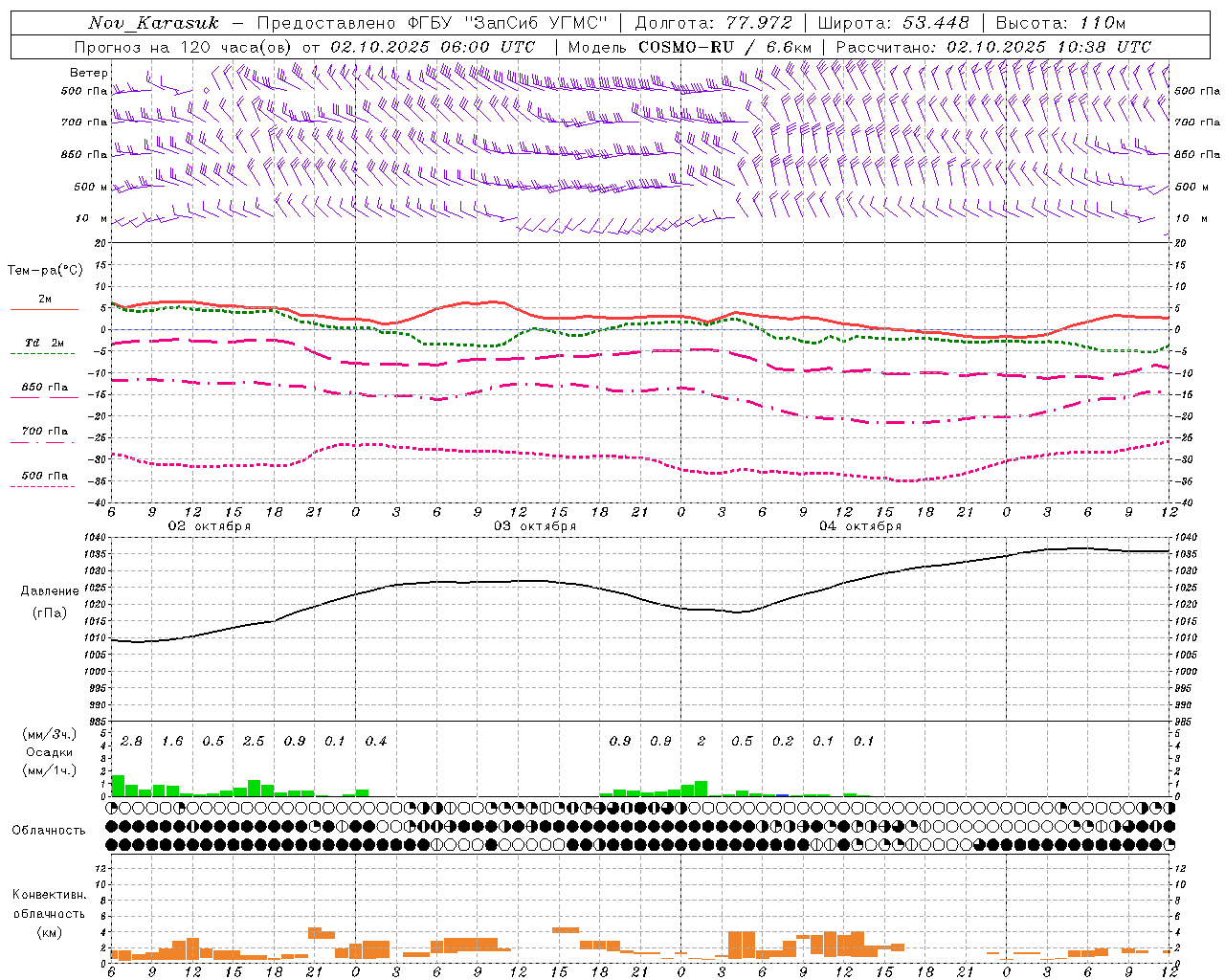Select the 04 октября date label
The image size is (1225, 980).
[860, 526]
